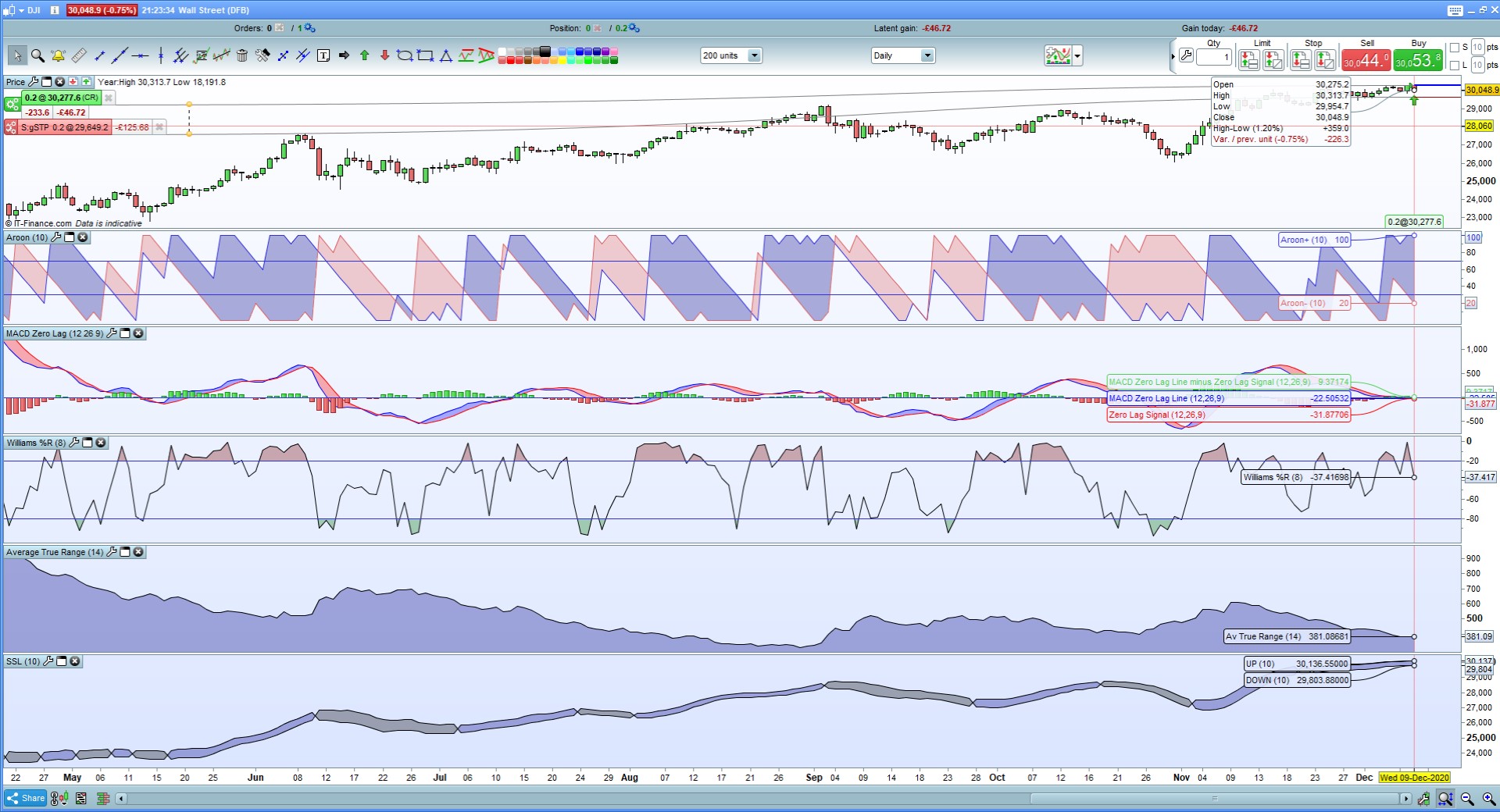Open Average True Range settings wrench
The width and height of the screenshot is (1500, 812).
pos(112,552)
